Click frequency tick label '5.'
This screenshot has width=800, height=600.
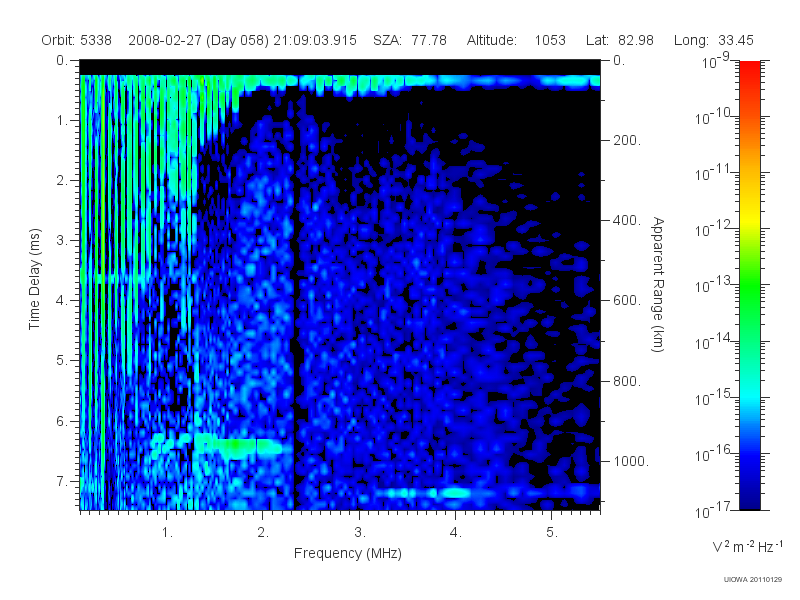pos(552,533)
